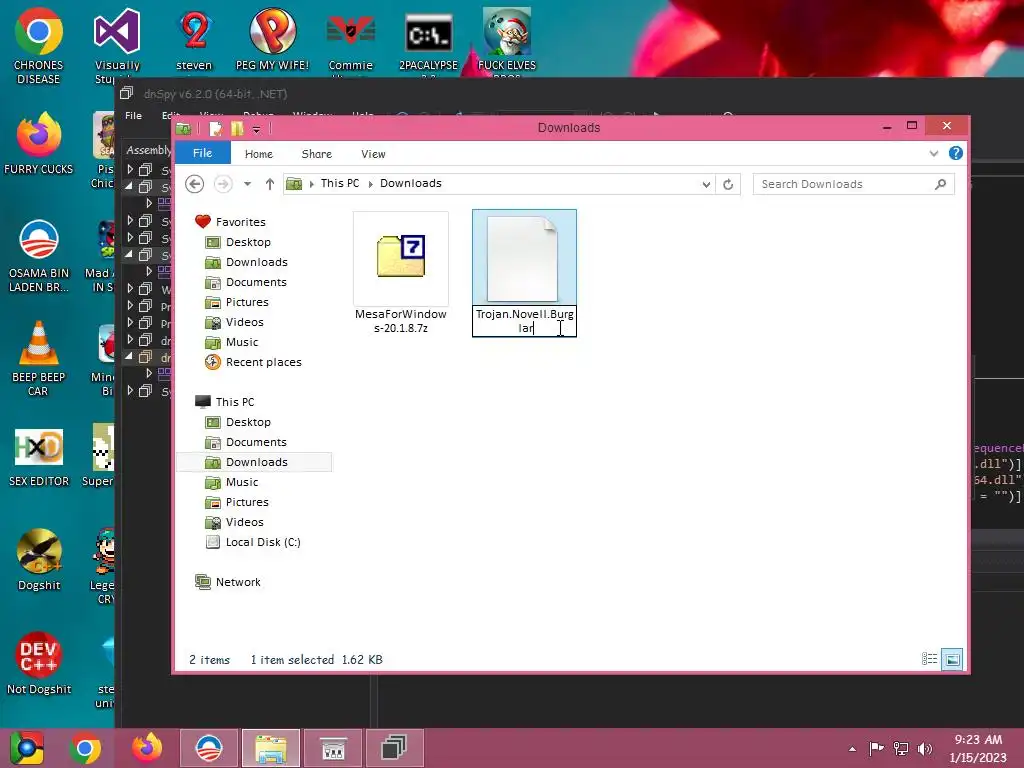Refresh the Downloads folder view

tap(728, 185)
